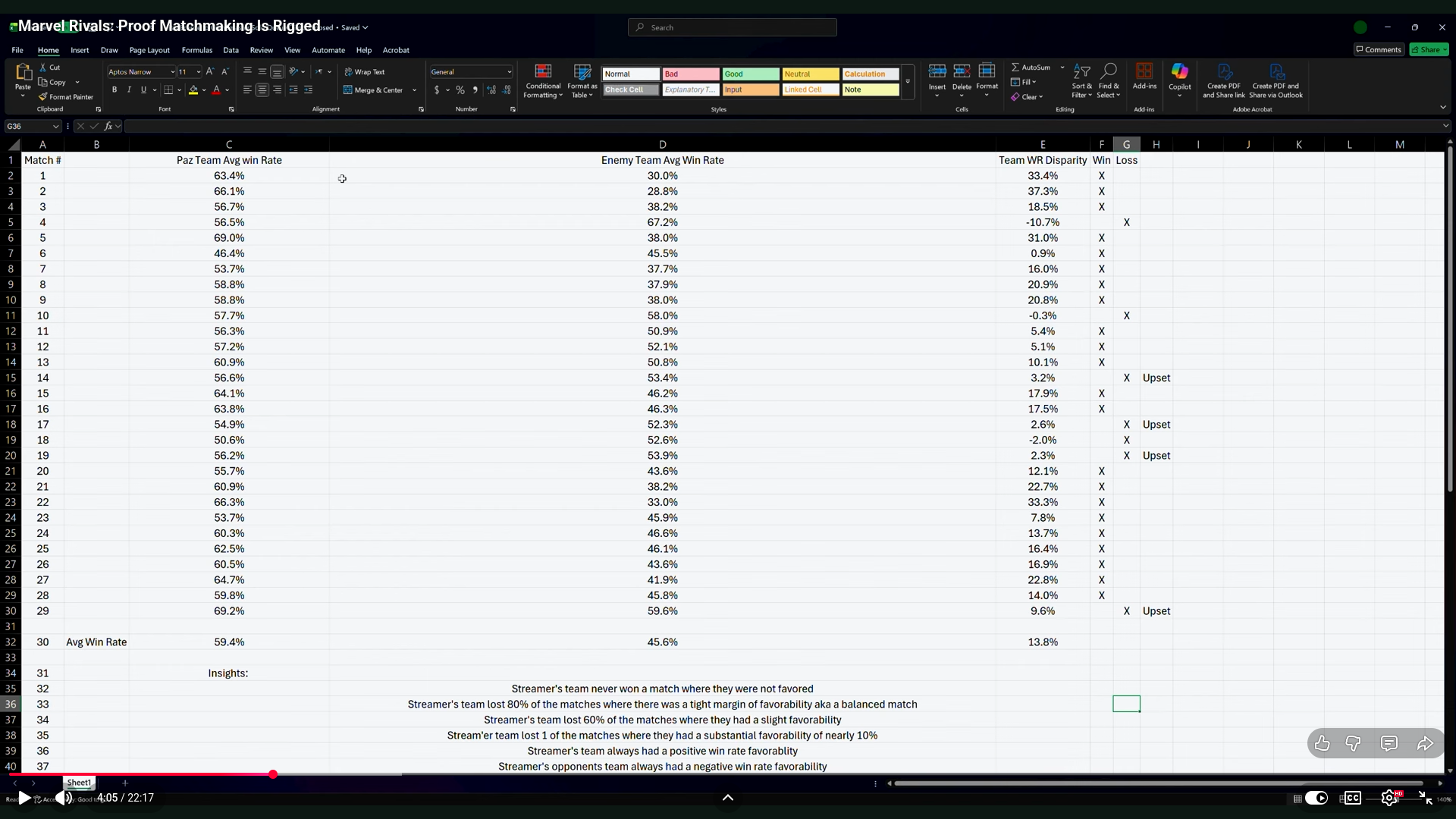The height and width of the screenshot is (819, 1456).
Task: Click the Format Painter tool
Action: coord(66,97)
